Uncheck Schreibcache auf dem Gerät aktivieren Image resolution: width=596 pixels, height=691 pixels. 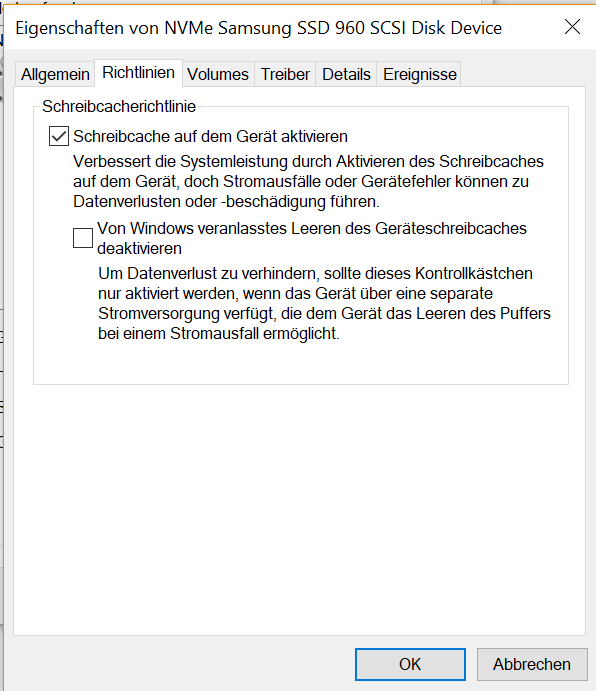[x=59, y=136]
